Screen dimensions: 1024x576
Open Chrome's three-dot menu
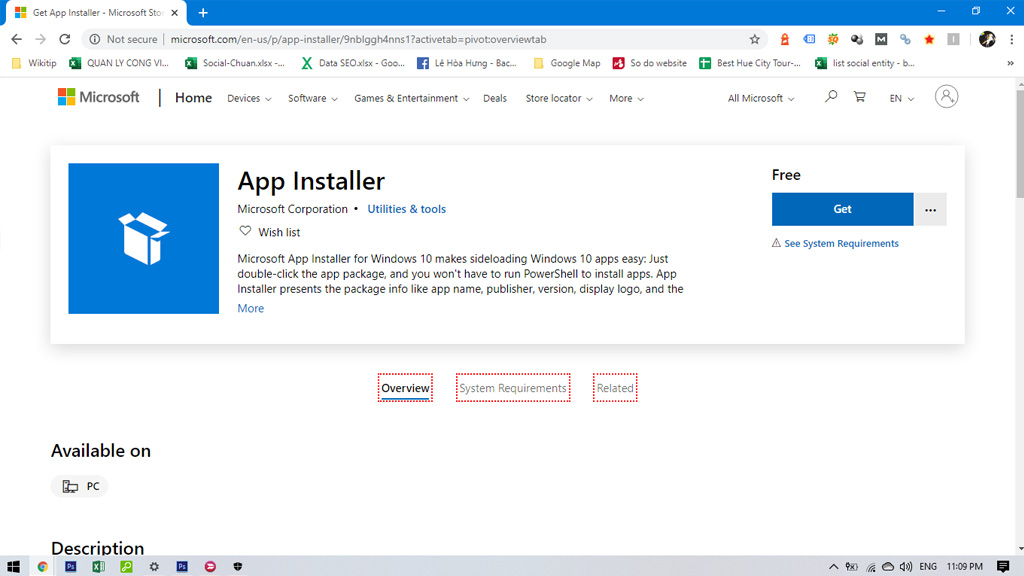point(1011,39)
